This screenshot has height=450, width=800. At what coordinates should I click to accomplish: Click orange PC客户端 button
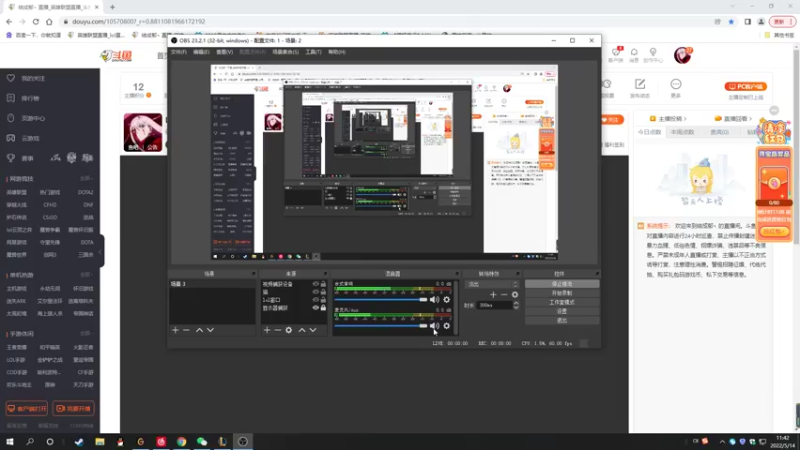[x=745, y=87]
